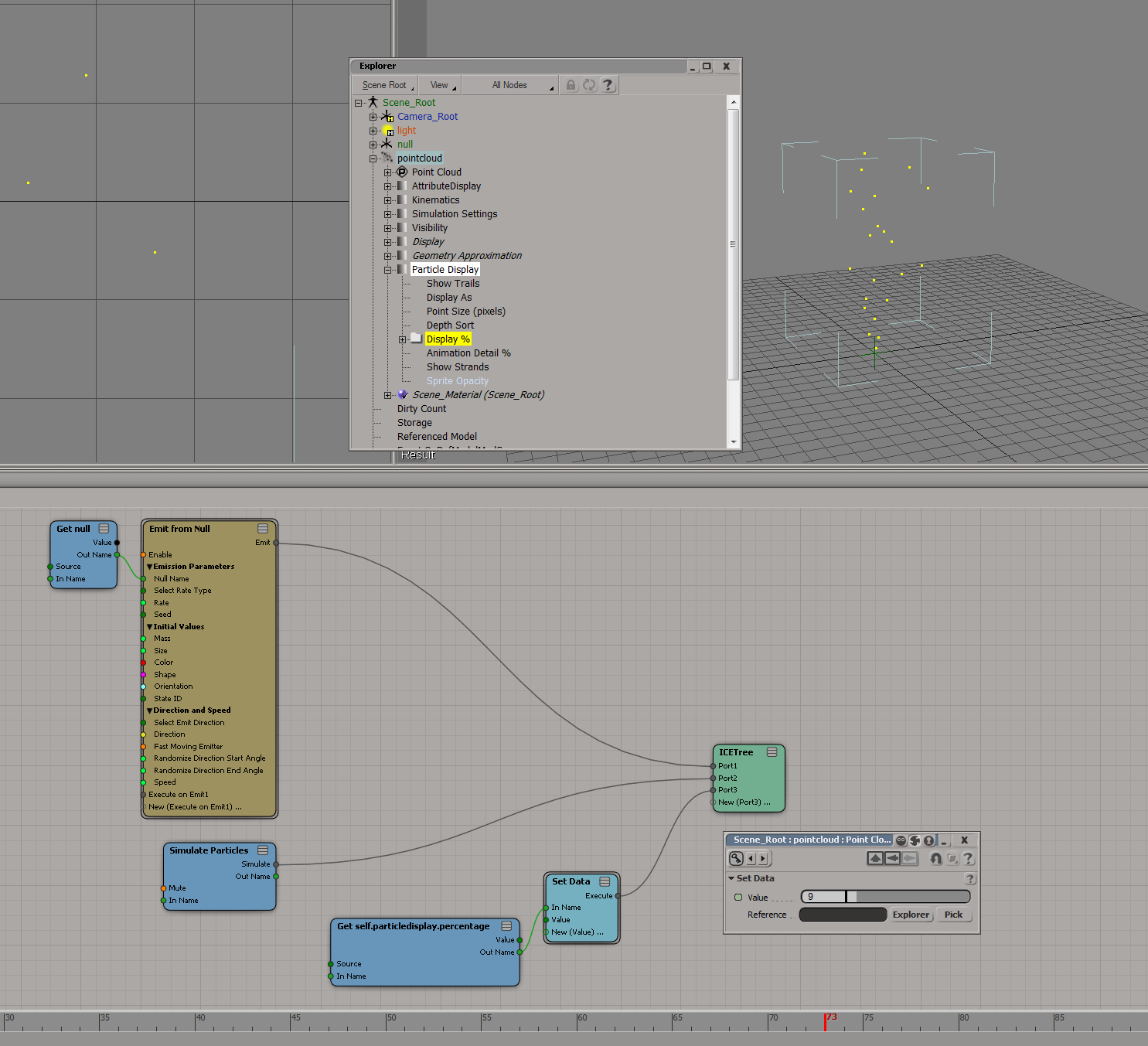Collapse the Particle Display tree node
This screenshot has width=1148, height=1046.
388,270
